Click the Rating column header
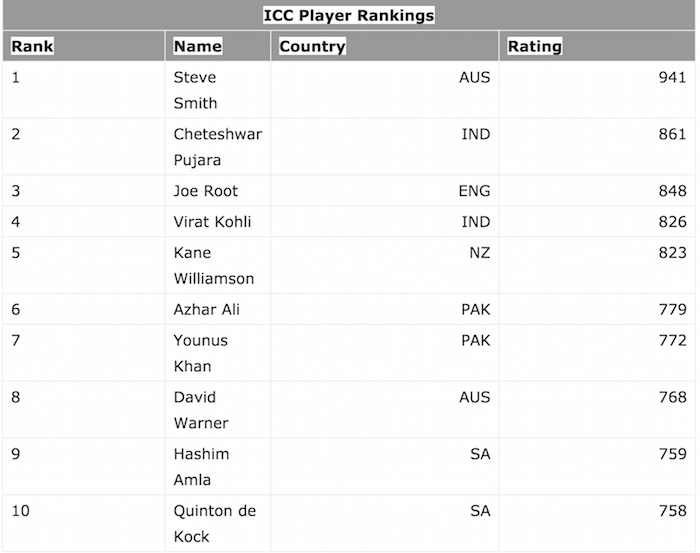The width and height of the screenshot is (700, 553). pyautogui.click(x=535, y=46)
